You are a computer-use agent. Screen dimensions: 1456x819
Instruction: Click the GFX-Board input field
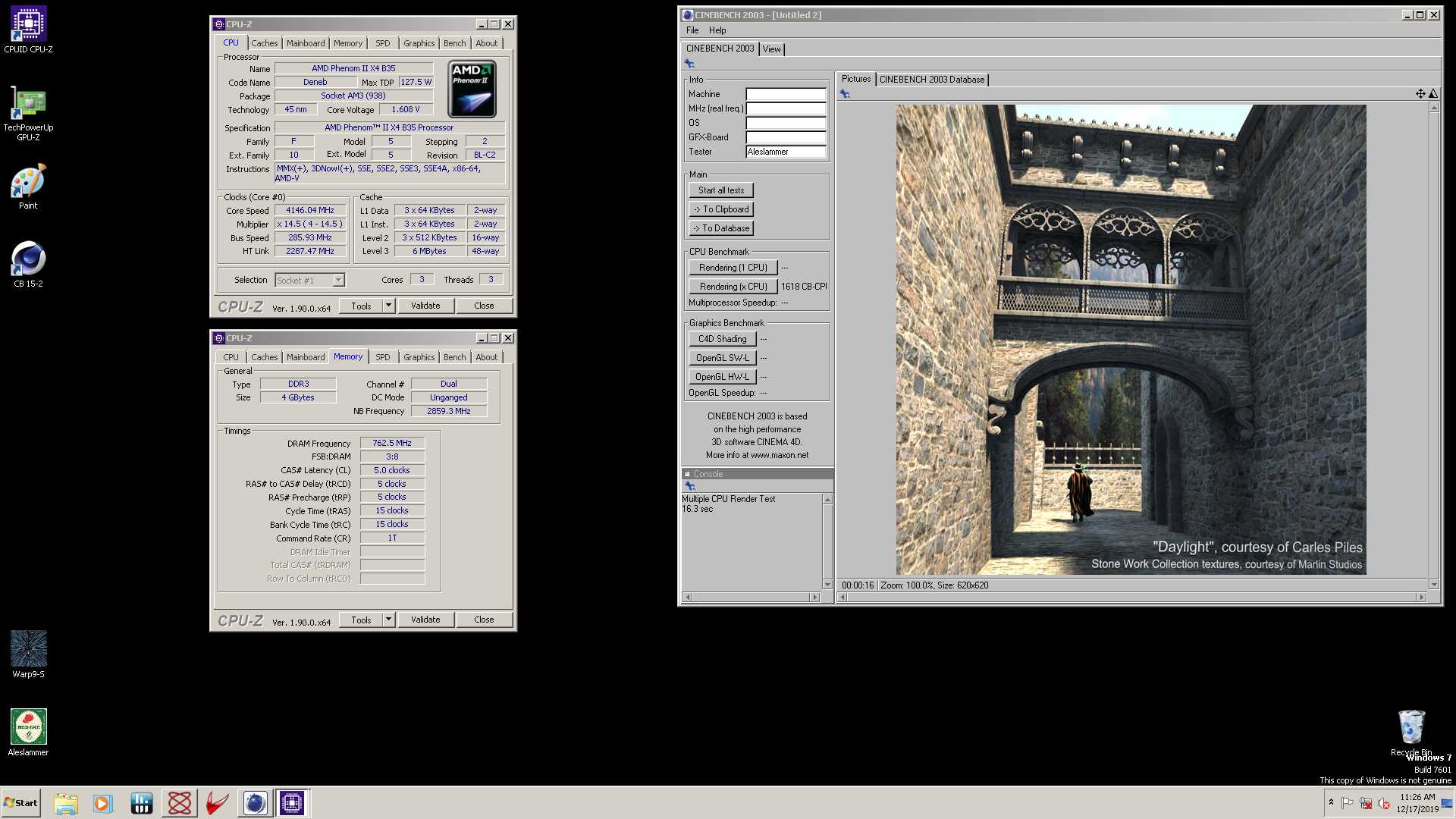(x=786, y=137)
